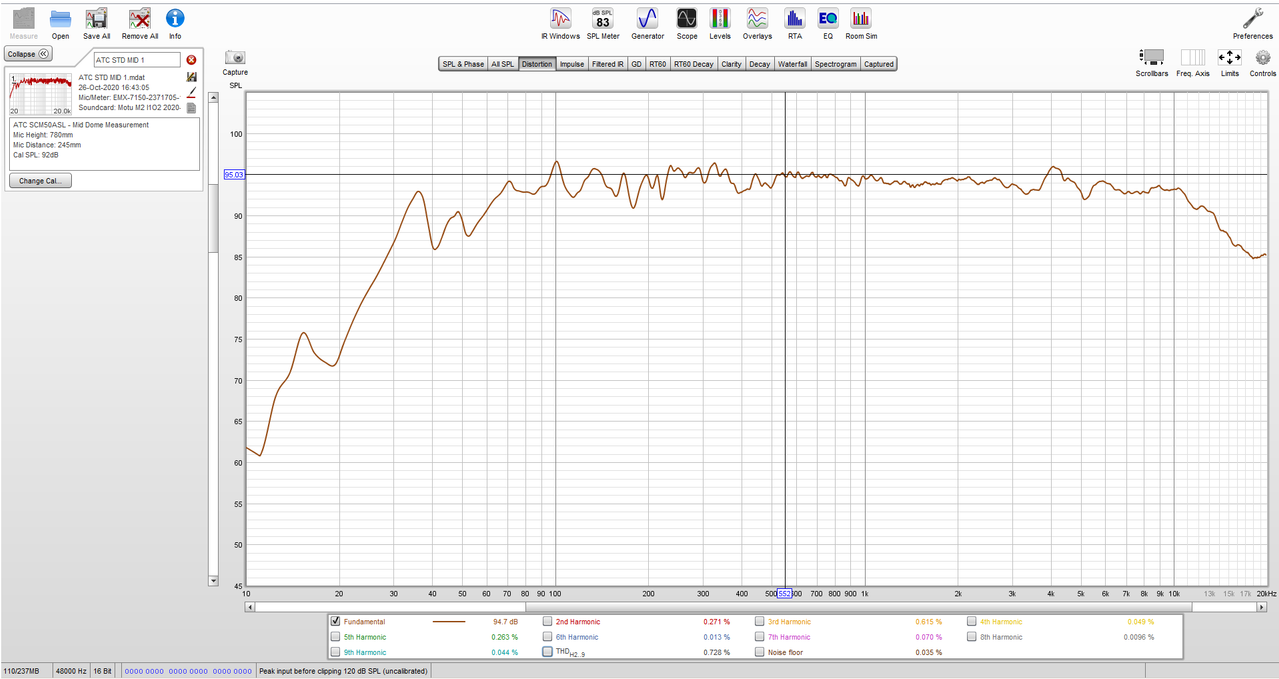The height and width of the screenshot is (679, 1279).
Task: Click the measurement notes page icon
Action: pyautogui.click(x=191, y=108)
